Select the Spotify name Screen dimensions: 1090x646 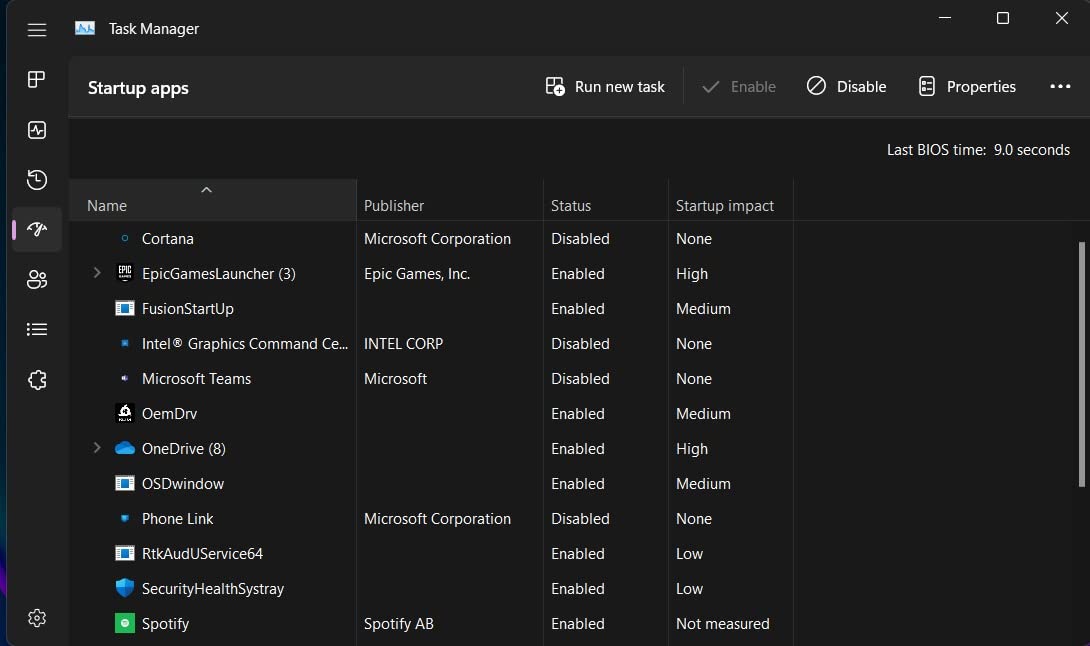click(165, 624)
